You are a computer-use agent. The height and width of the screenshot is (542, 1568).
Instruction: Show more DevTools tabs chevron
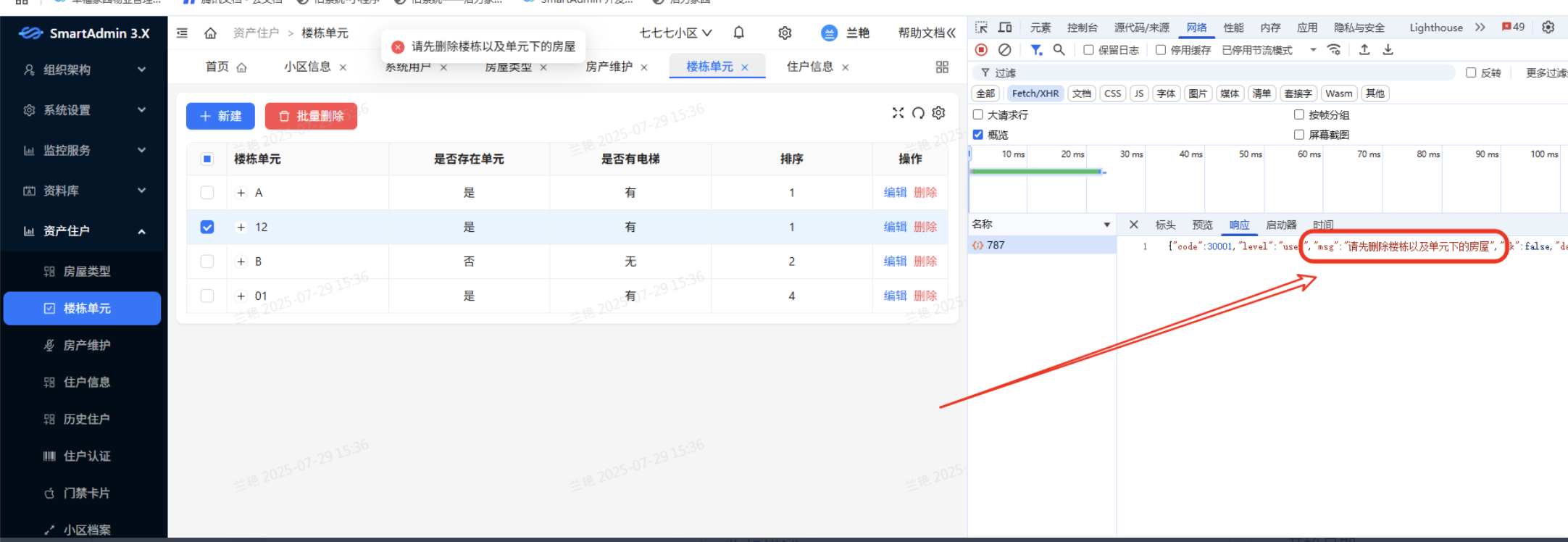click(x=1480, y=28)
